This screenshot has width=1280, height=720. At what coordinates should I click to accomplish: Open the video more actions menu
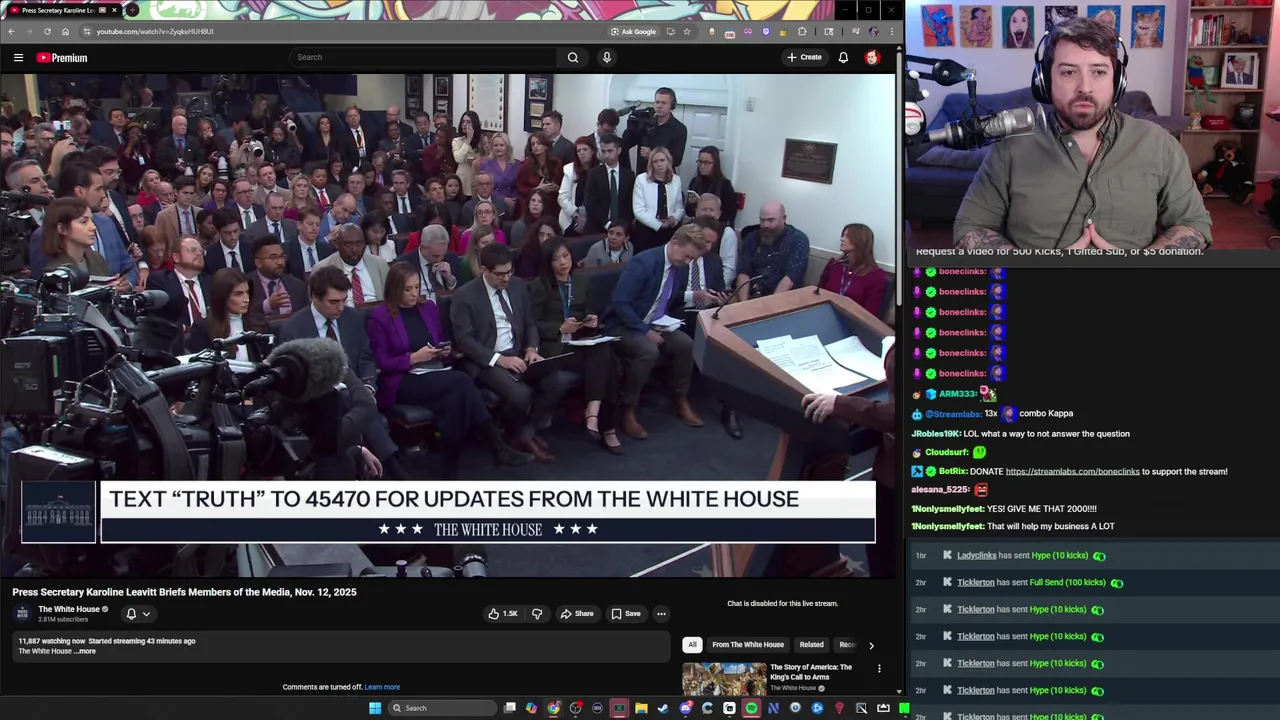(661, 614)
